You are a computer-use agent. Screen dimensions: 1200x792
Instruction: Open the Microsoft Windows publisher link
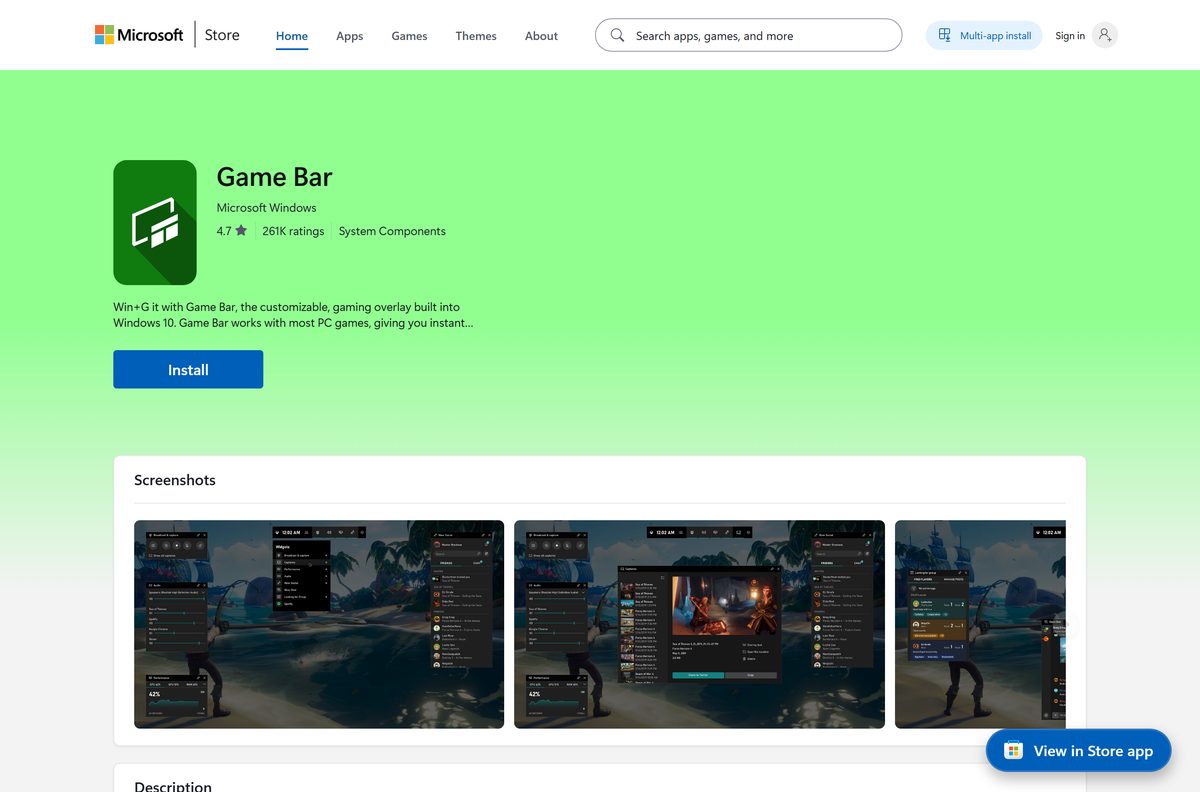point(266,208)
